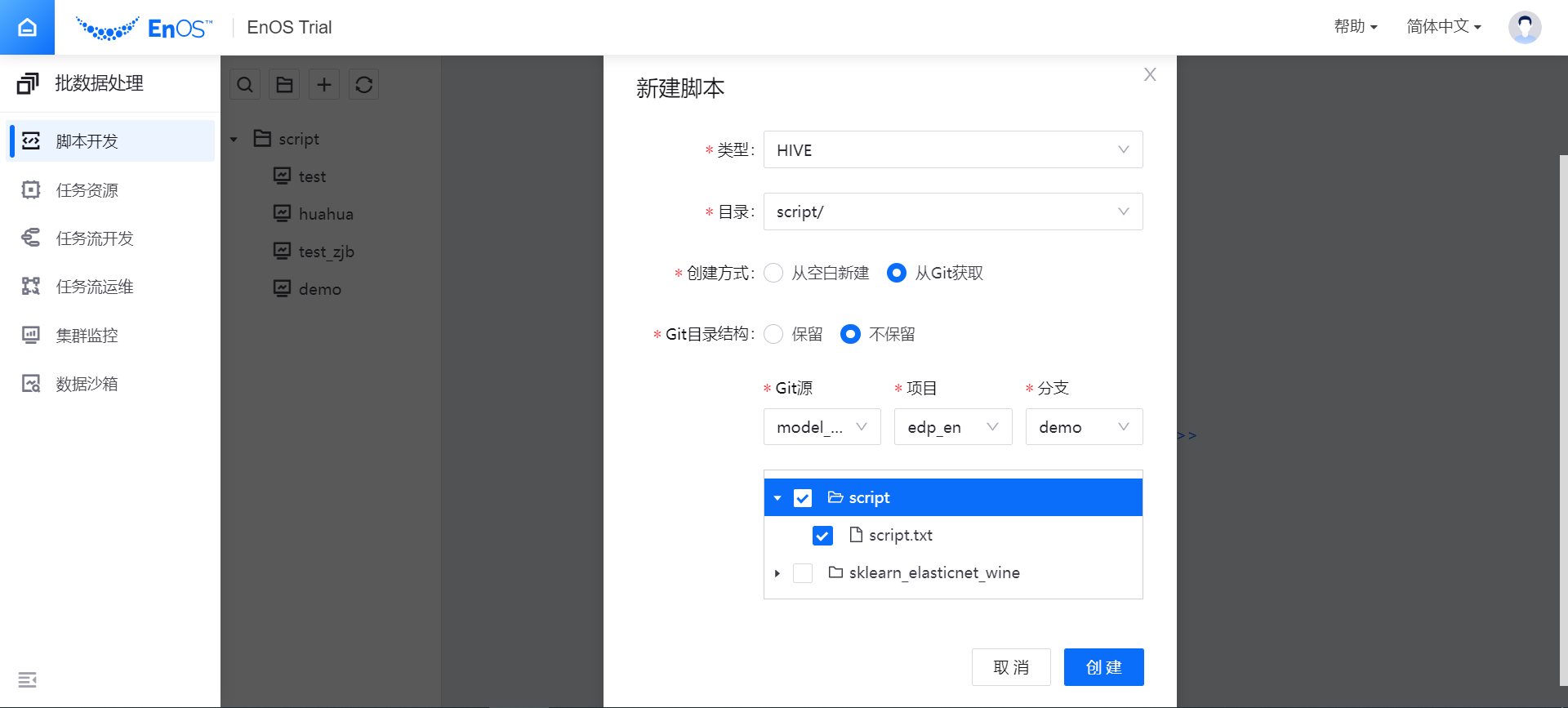Open the 类型 HIVE dropdown
Screen dimensions: 1568x708
click(953, 149)
